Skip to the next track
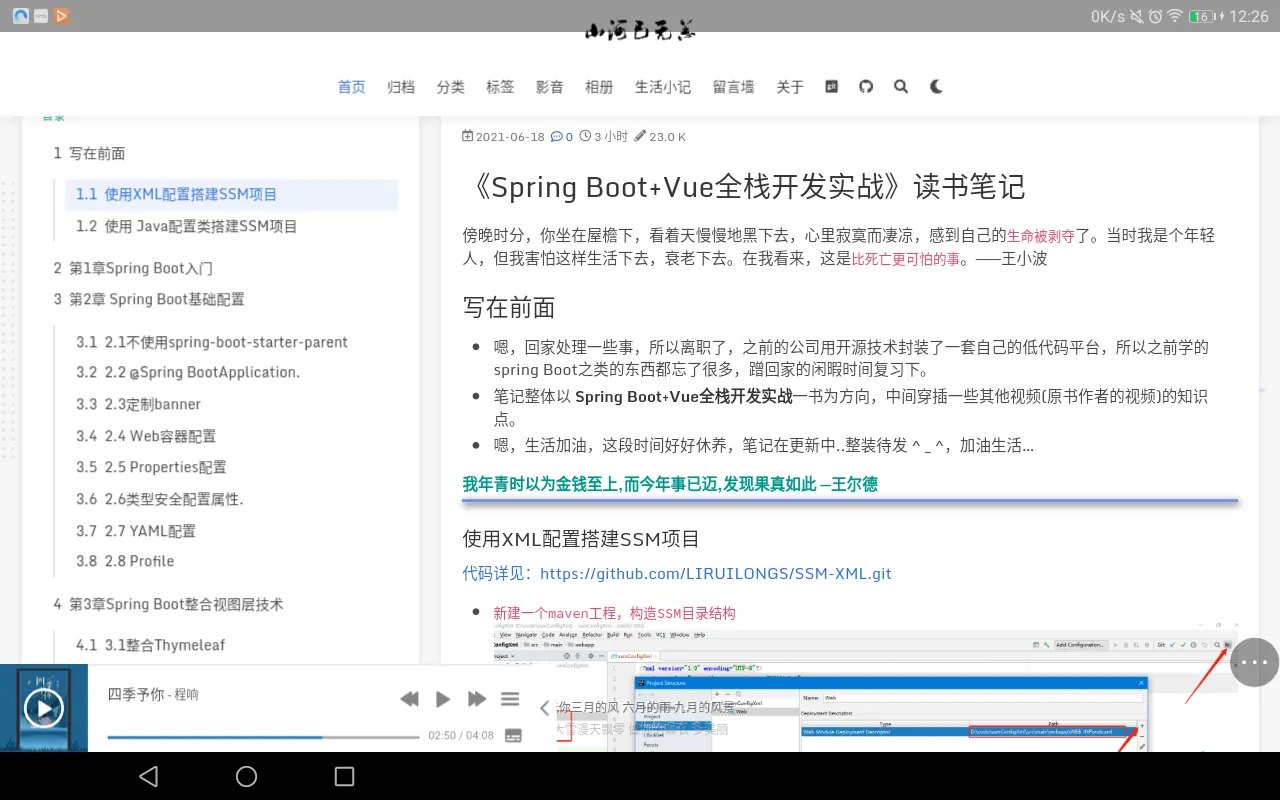 [477, 699]
